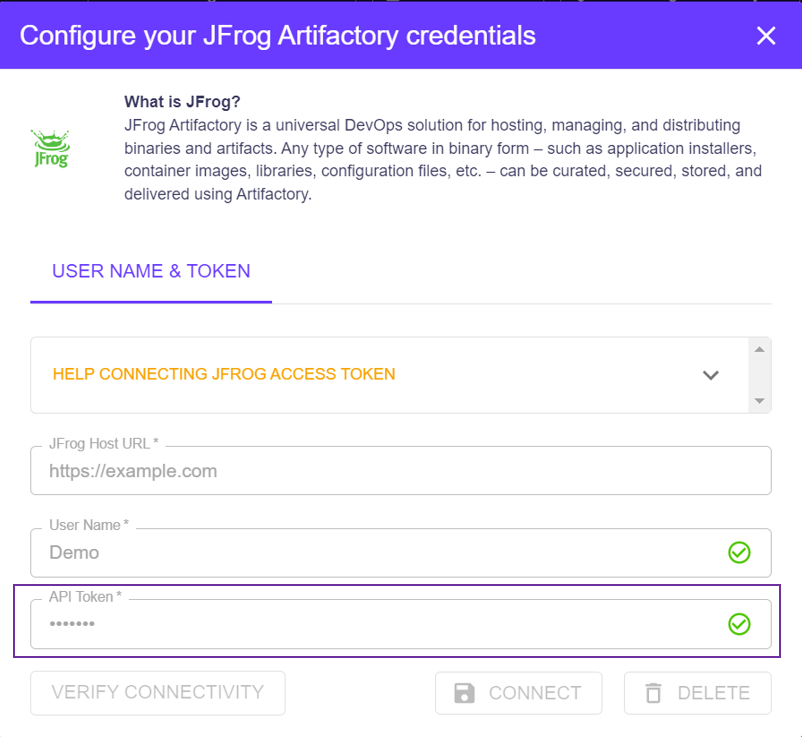Click into the User Name field
This screenshot has height=748, width=802.
pyautogui.click(x=380, y=552)
